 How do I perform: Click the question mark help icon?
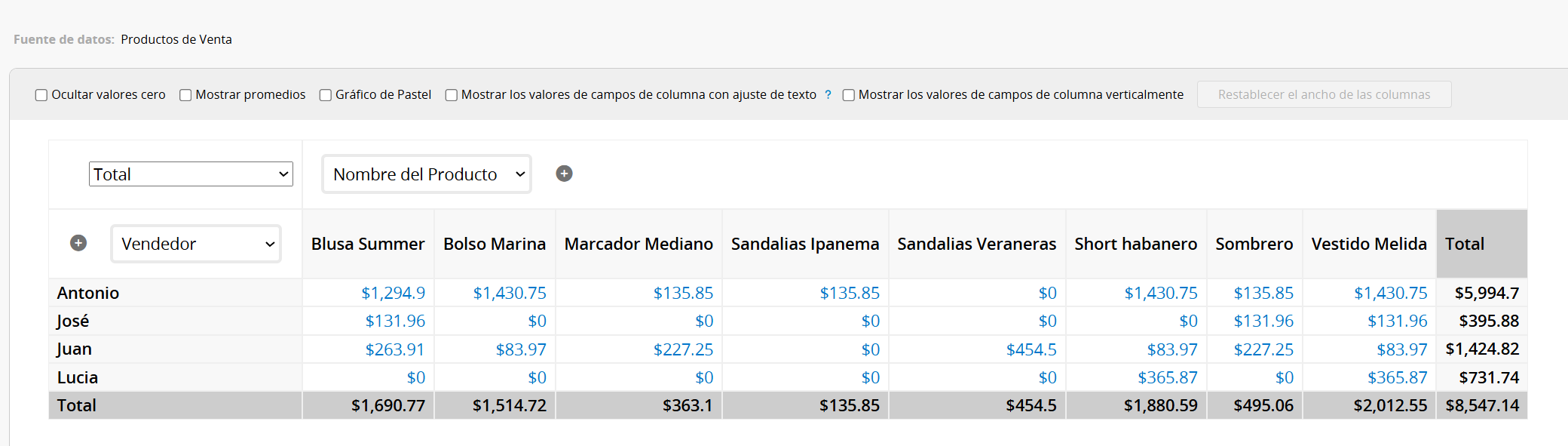tap(828, 94)
